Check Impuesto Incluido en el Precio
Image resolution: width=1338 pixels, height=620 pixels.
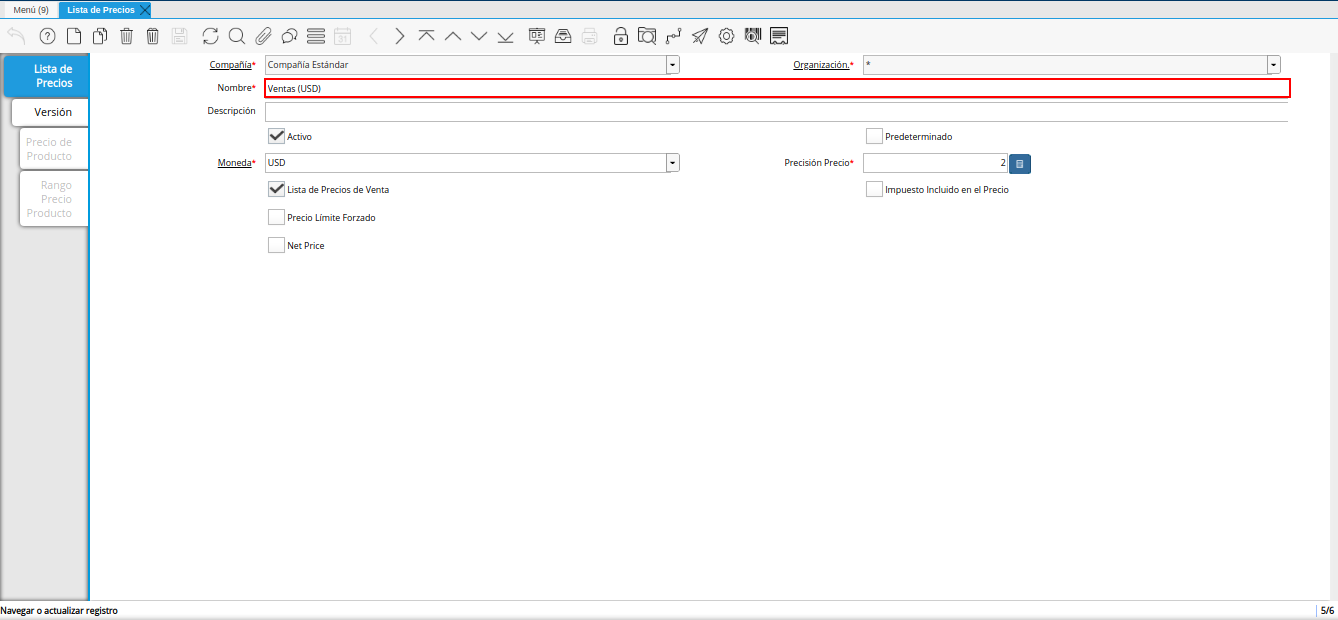tap(874, 189)
